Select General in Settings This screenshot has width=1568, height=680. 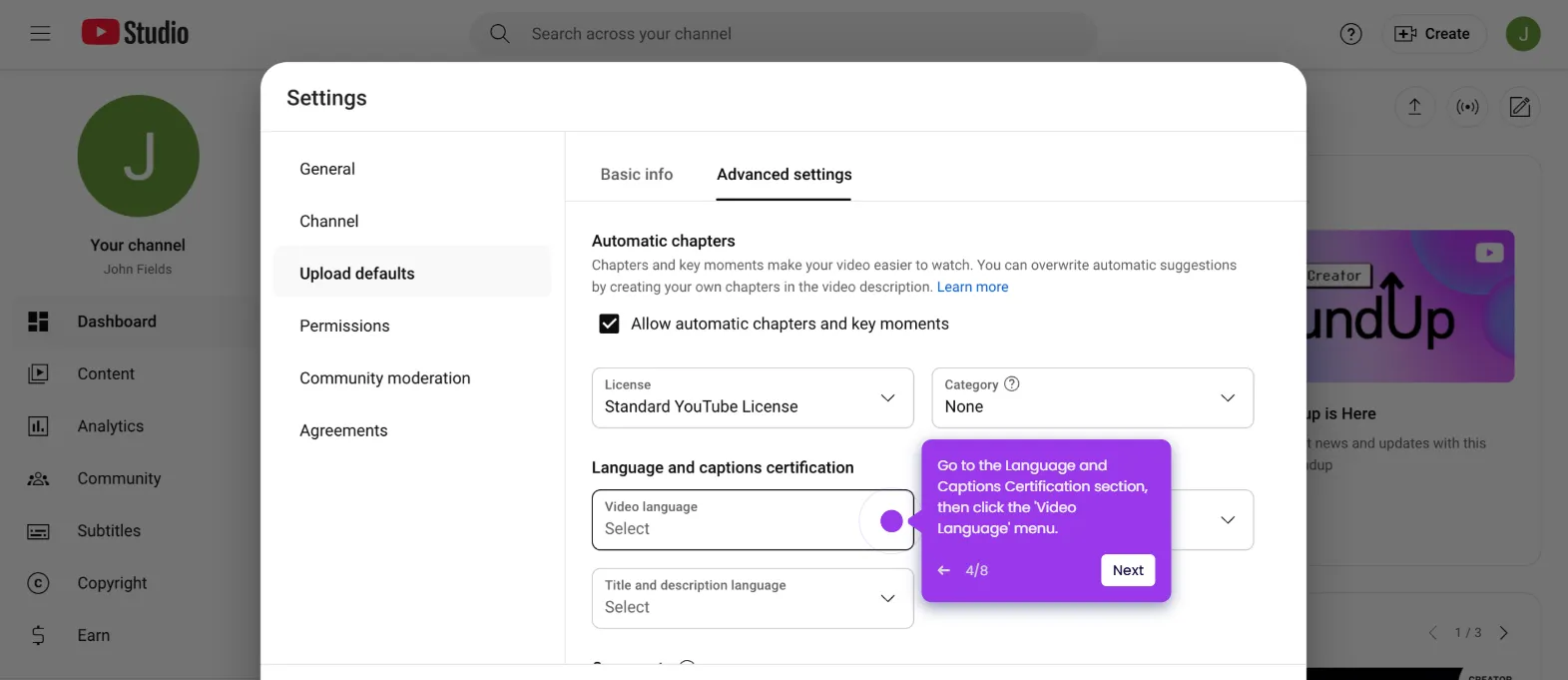pyautogui.click(x=411, y=169)
